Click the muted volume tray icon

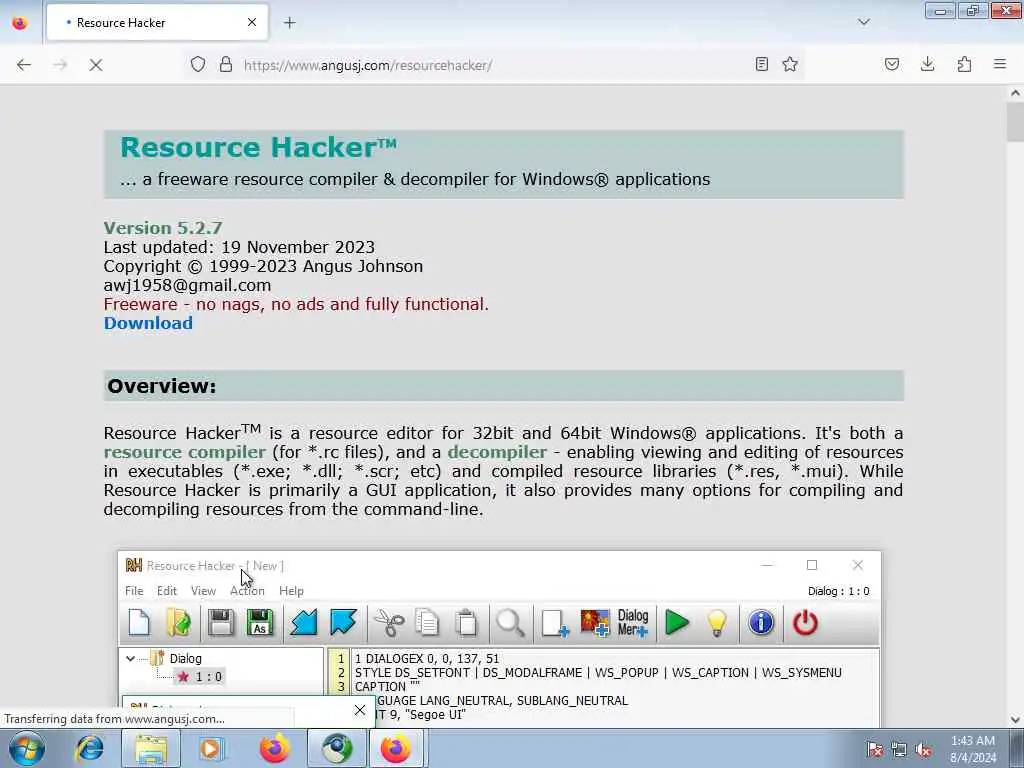click(923, 750)
